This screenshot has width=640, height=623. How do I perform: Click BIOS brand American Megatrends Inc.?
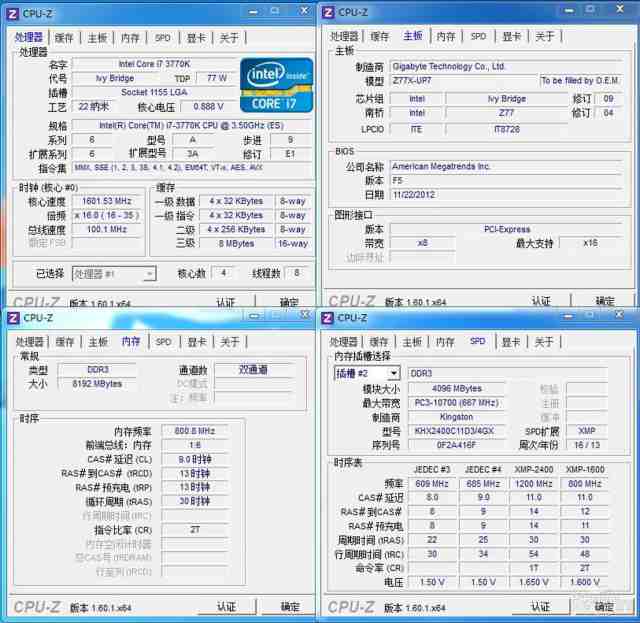click(x=505, y=167)
